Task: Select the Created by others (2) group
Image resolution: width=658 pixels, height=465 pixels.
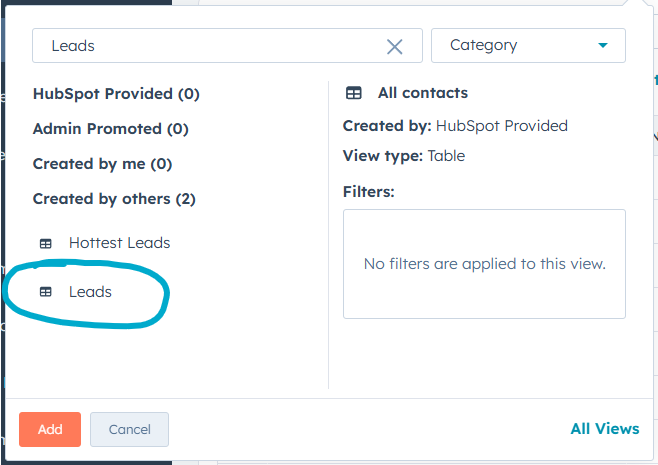Action: tap(114, 199)
